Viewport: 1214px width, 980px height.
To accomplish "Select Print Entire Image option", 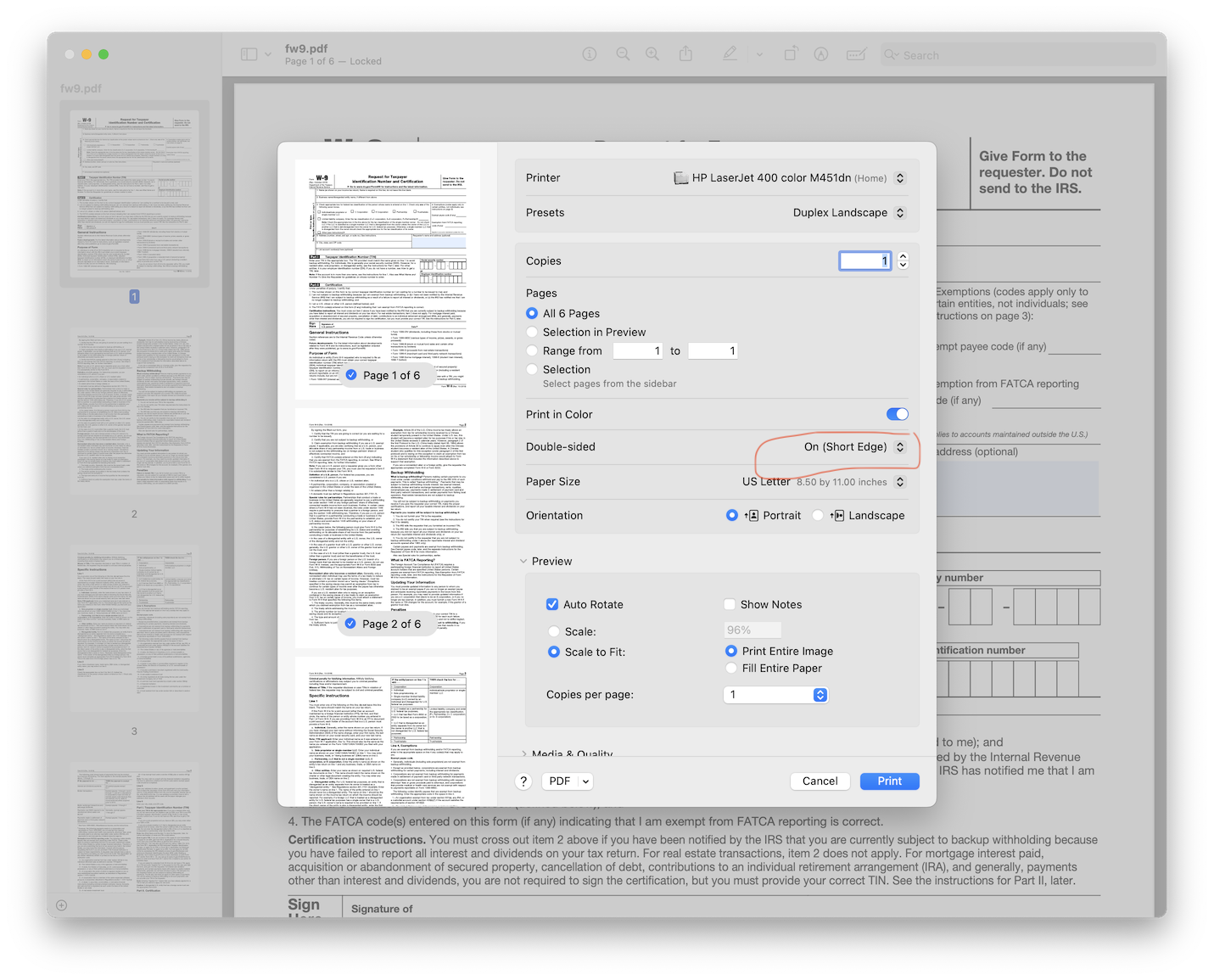I will click(731, 651).
